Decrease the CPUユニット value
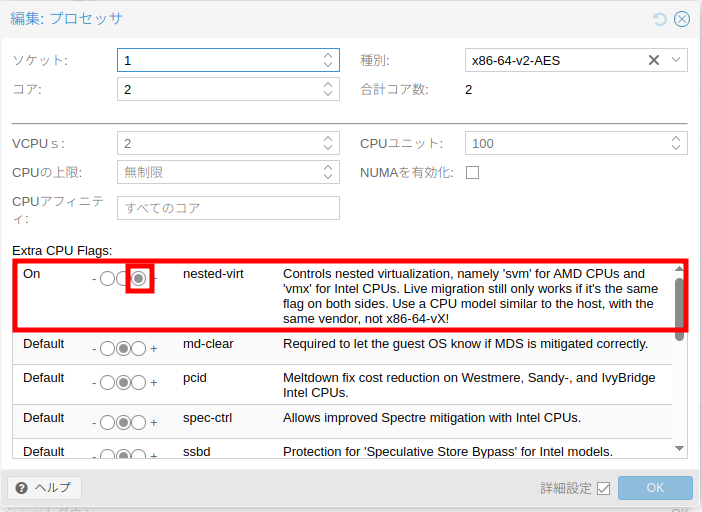702x512 pixels. (x=676, y=148)
